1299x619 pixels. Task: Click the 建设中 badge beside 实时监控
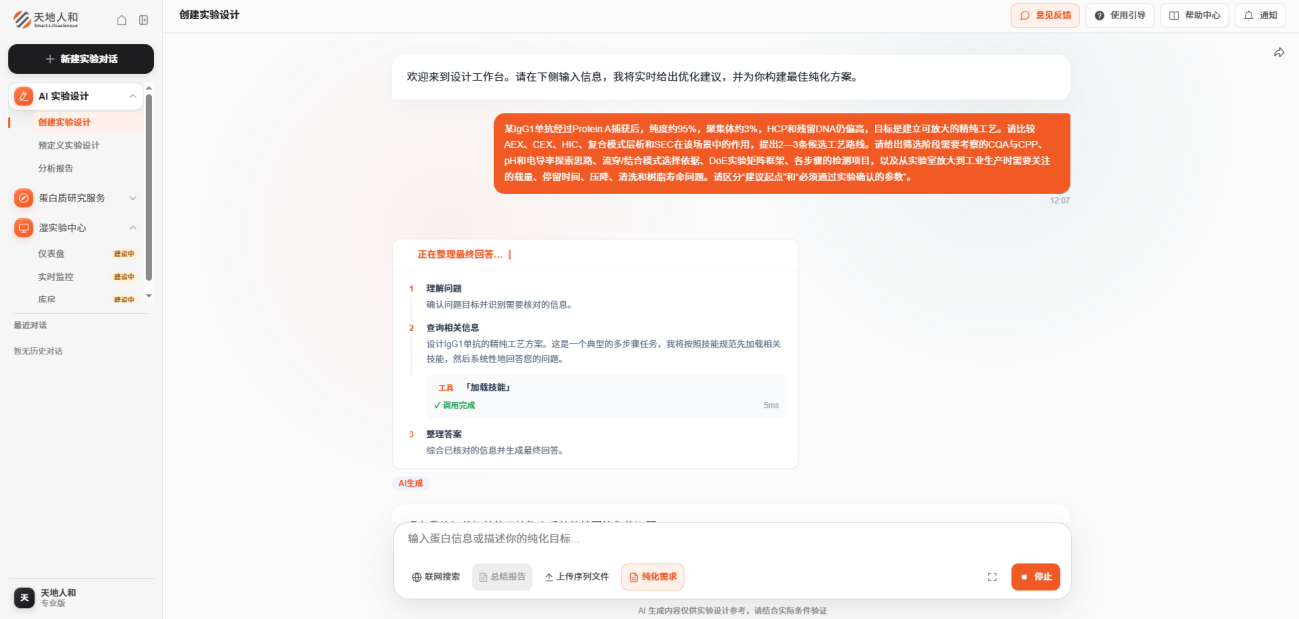pyautogui.click(x=124, y=277)
